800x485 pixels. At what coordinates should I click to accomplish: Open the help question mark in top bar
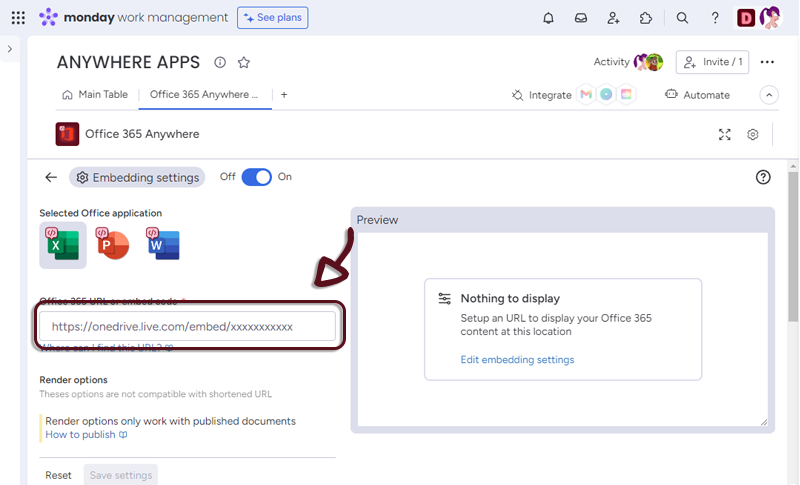715,18
